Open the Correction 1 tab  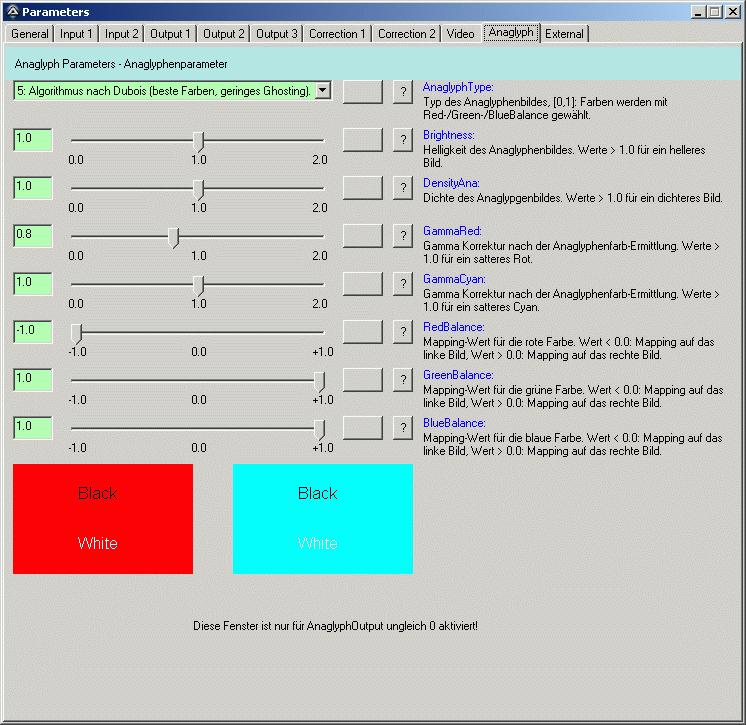(337, 34)
